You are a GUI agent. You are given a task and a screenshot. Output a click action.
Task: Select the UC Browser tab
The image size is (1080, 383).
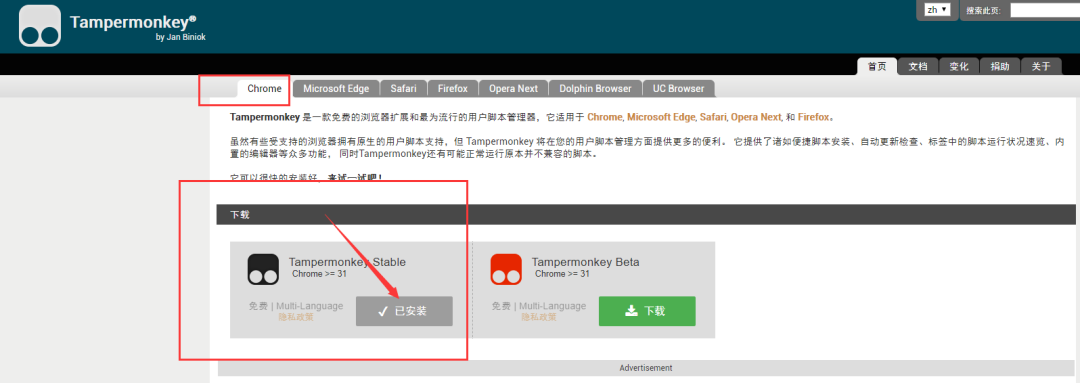point(678,89)
